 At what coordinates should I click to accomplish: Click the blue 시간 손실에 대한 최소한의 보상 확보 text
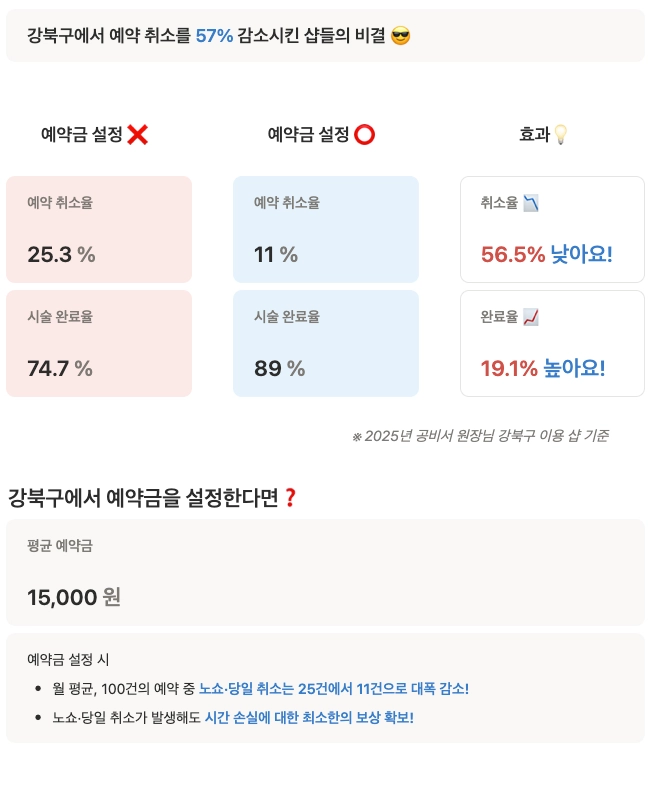click(308, 718)
